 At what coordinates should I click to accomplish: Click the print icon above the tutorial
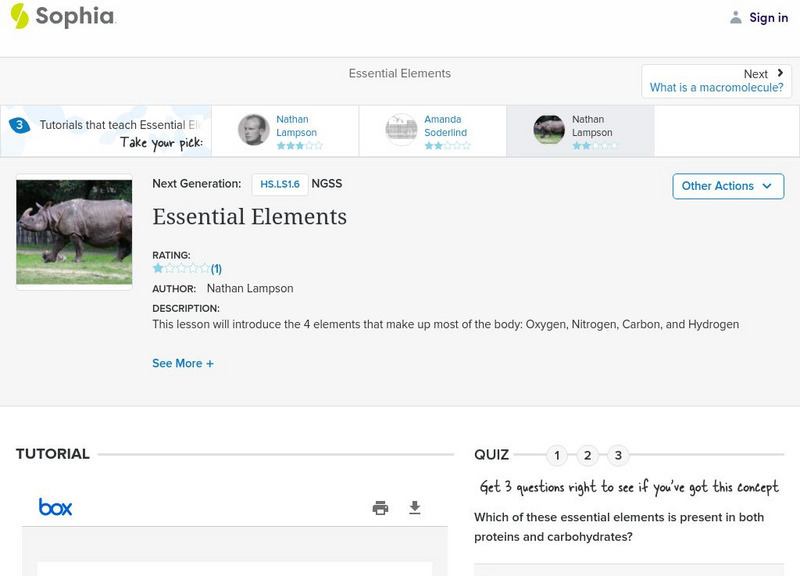point(380,508)
